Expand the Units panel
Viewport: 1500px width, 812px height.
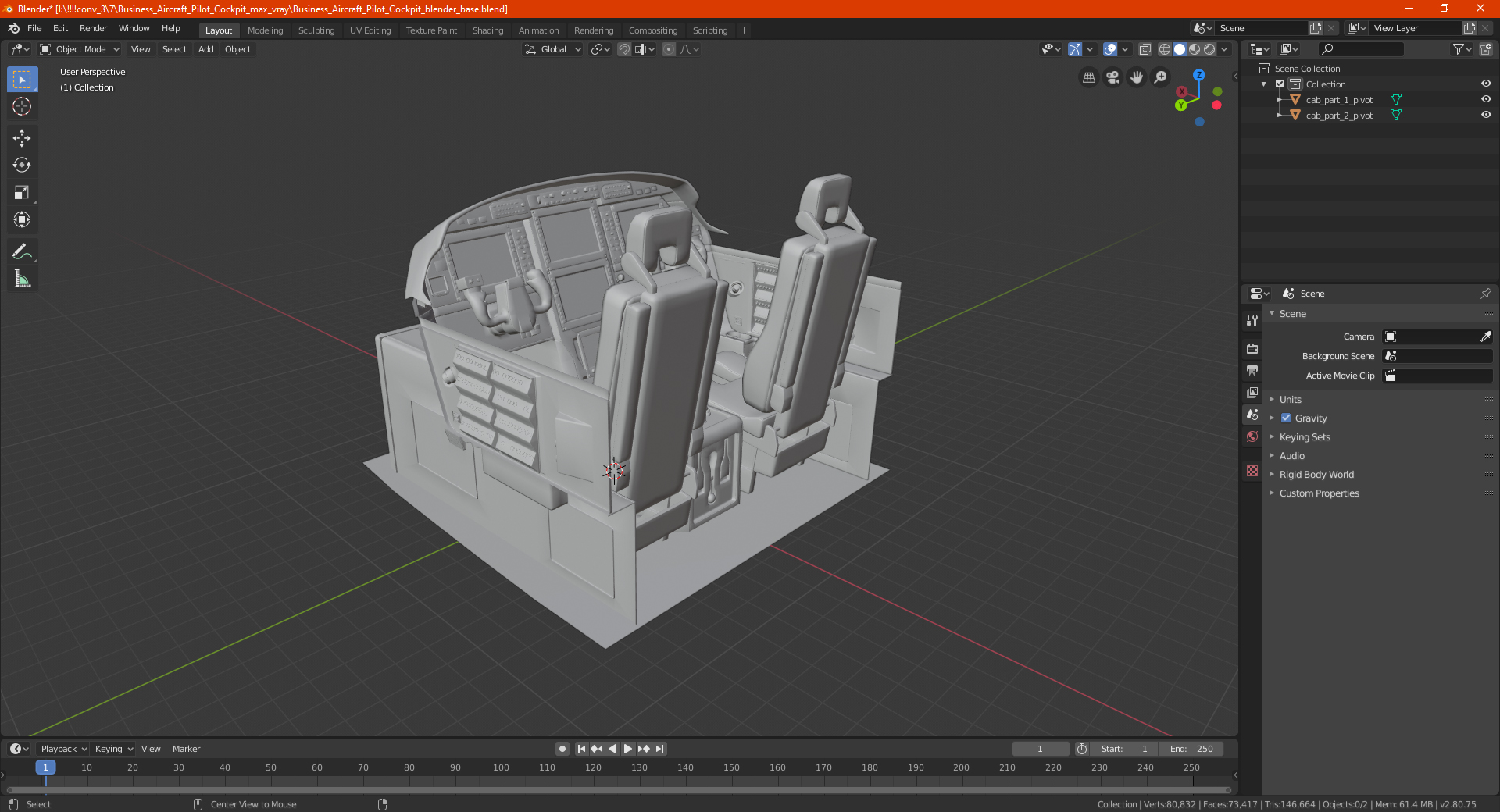[x=1290, y=399]
